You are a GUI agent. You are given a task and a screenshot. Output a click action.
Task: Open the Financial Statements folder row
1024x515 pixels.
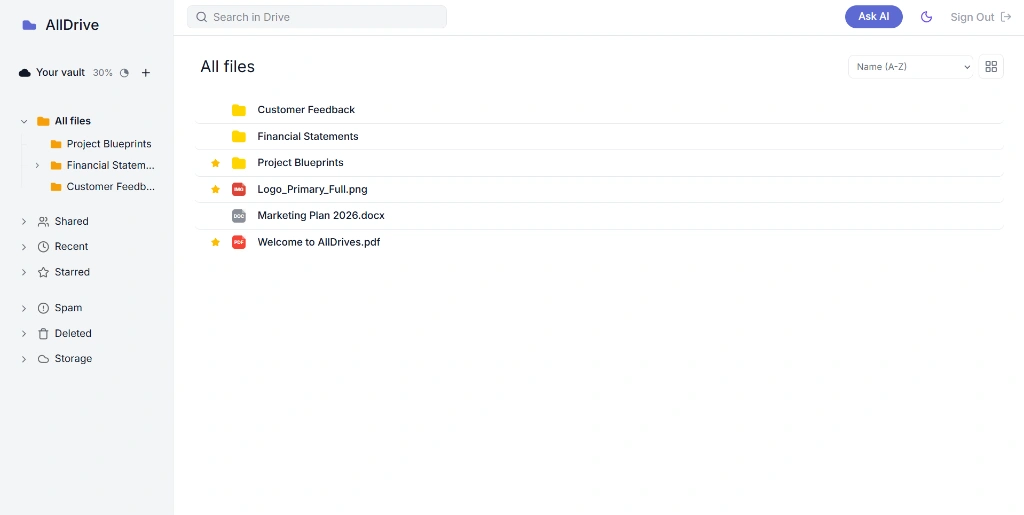coord(599,136)
